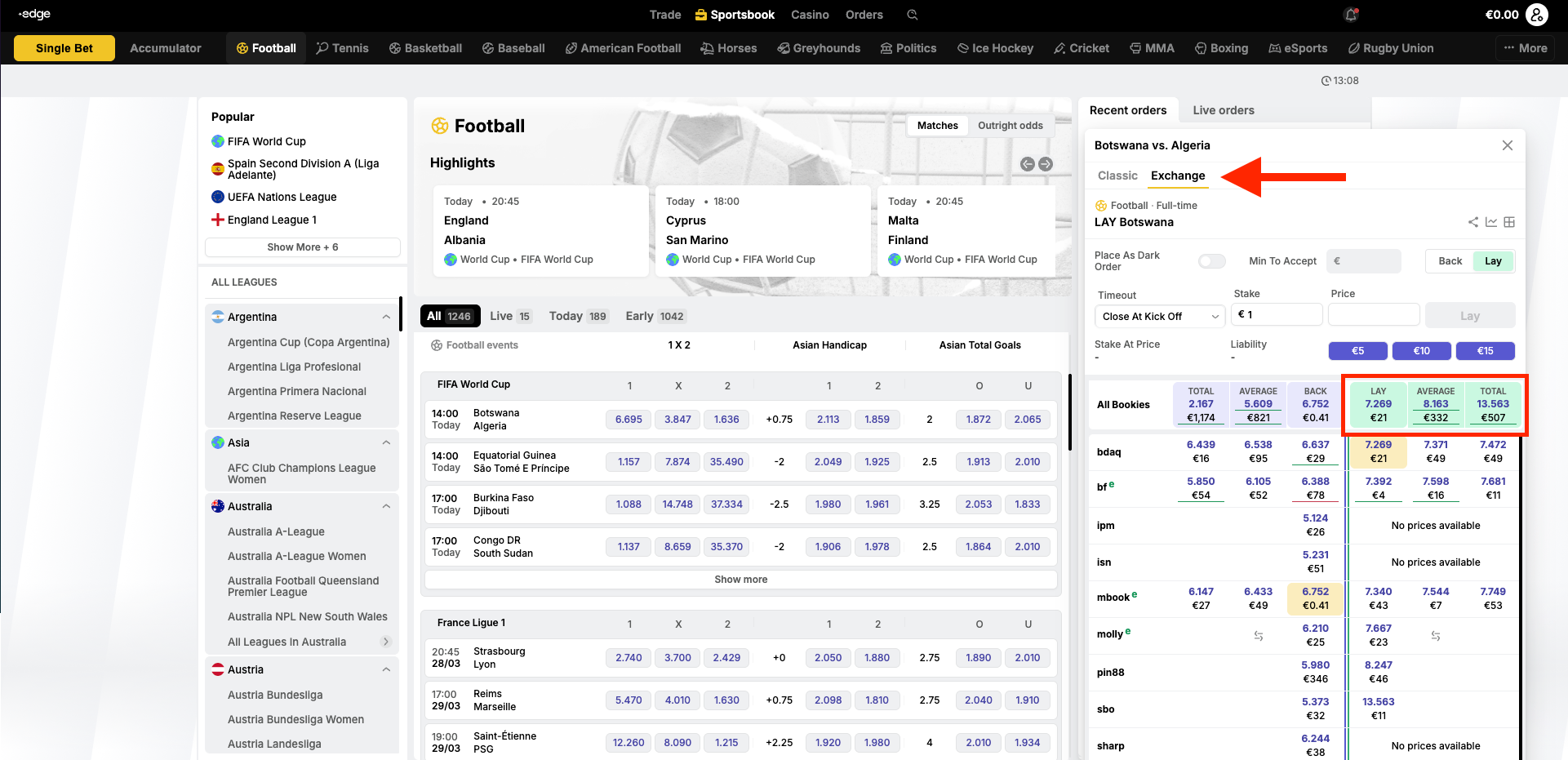This screenshot has height=760, width=1568.
Task: Open the Live orders tab
Action: [x=1223, y=110]
